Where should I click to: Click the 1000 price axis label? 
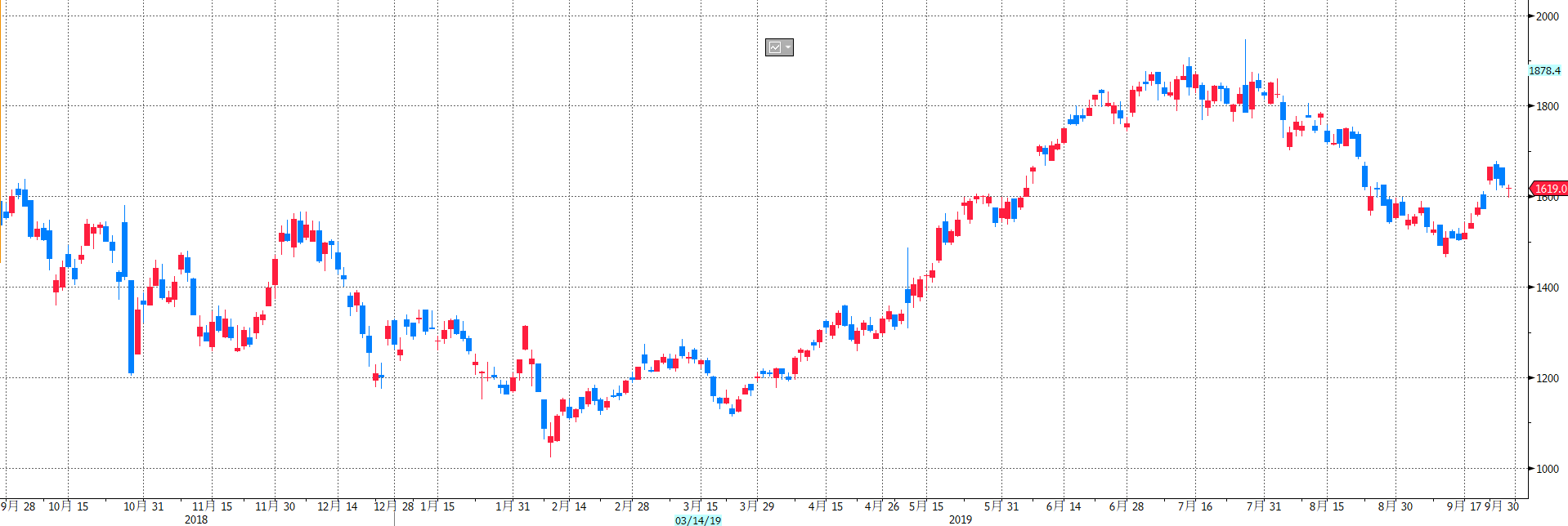click(1547, 469)
